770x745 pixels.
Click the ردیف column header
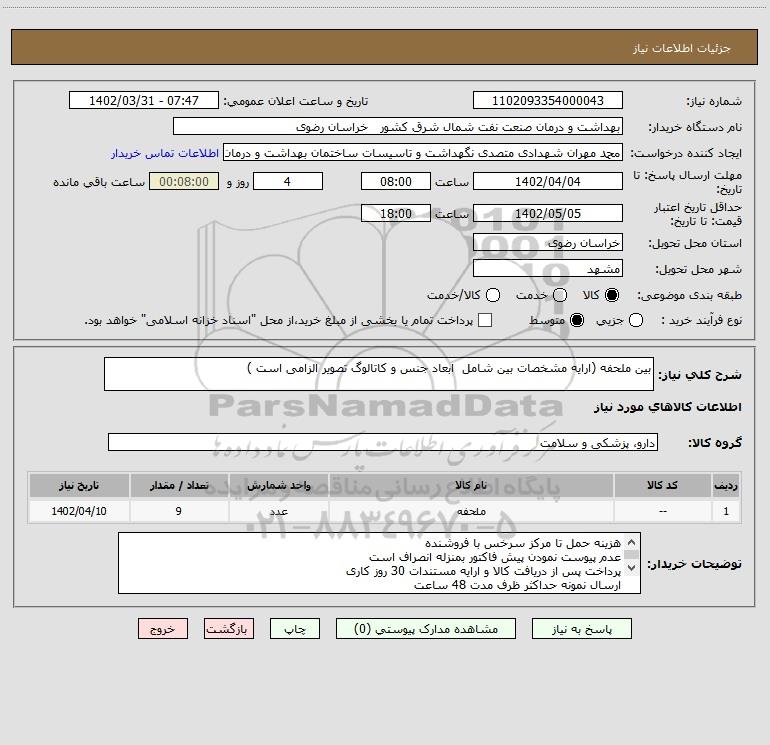pyautogui.click(x=726, y=485)
